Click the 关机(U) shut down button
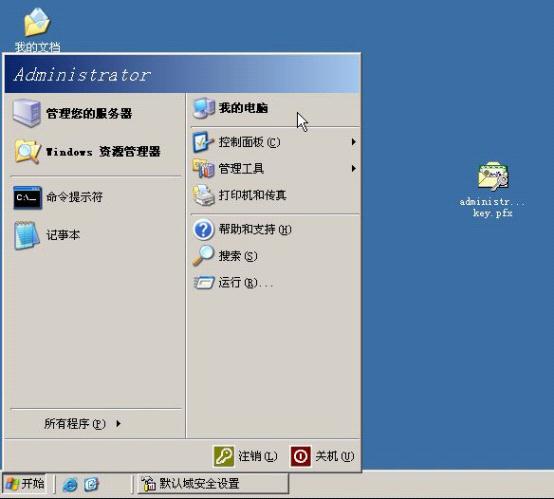This screenshot has height=499, width=554. 323,456
